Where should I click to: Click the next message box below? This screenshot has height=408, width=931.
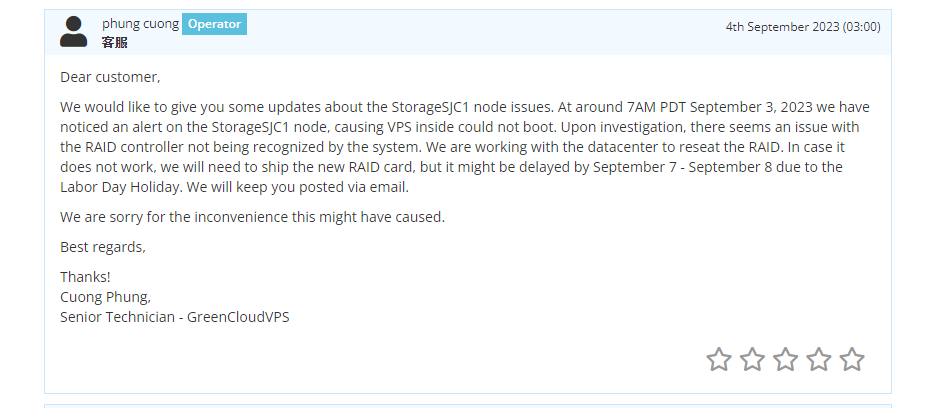pos(467,405)
